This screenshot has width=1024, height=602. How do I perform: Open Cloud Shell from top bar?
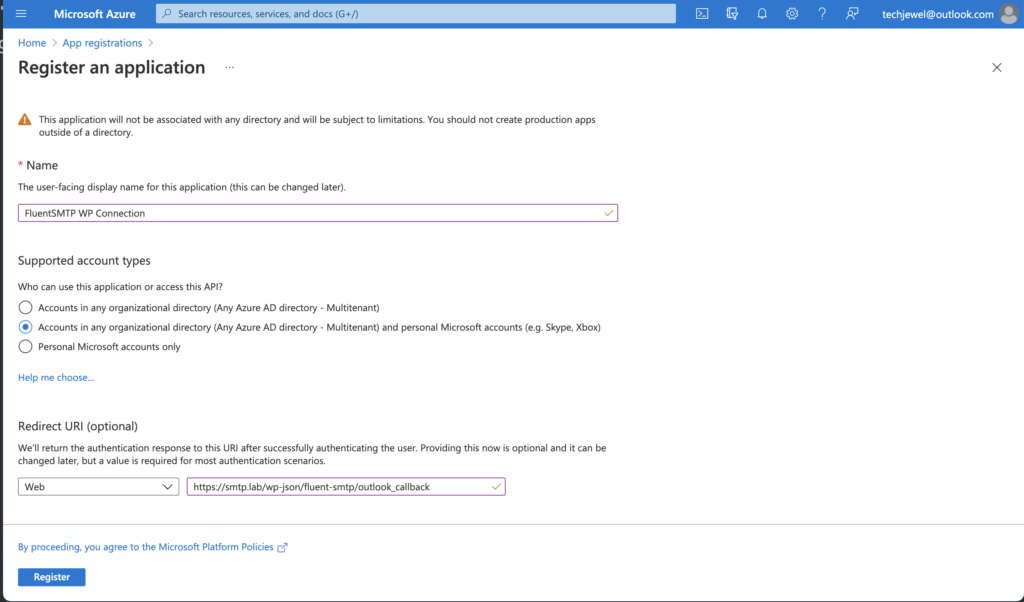(702, 14)
